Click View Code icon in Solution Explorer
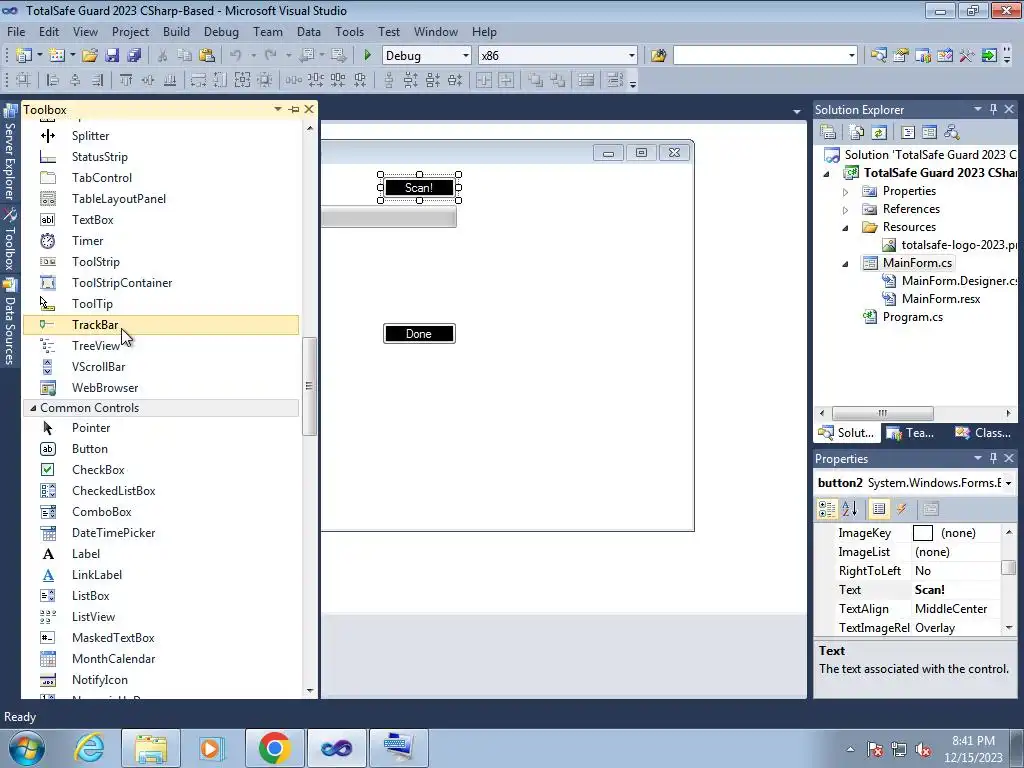The image size is (1024, 768). tap(908, 133)
